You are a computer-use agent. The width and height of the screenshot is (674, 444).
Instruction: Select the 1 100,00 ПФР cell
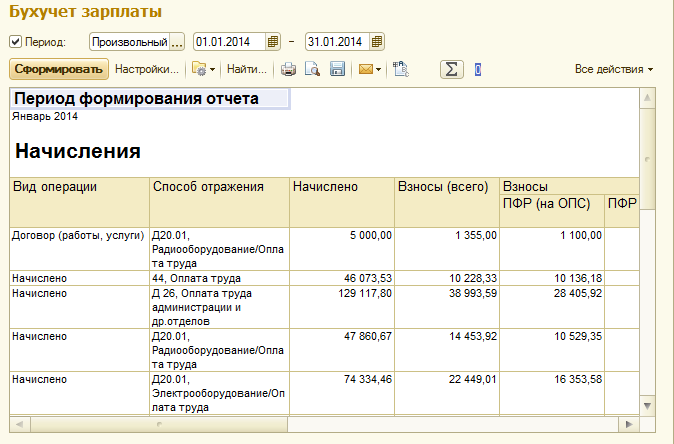coord(552,249)
